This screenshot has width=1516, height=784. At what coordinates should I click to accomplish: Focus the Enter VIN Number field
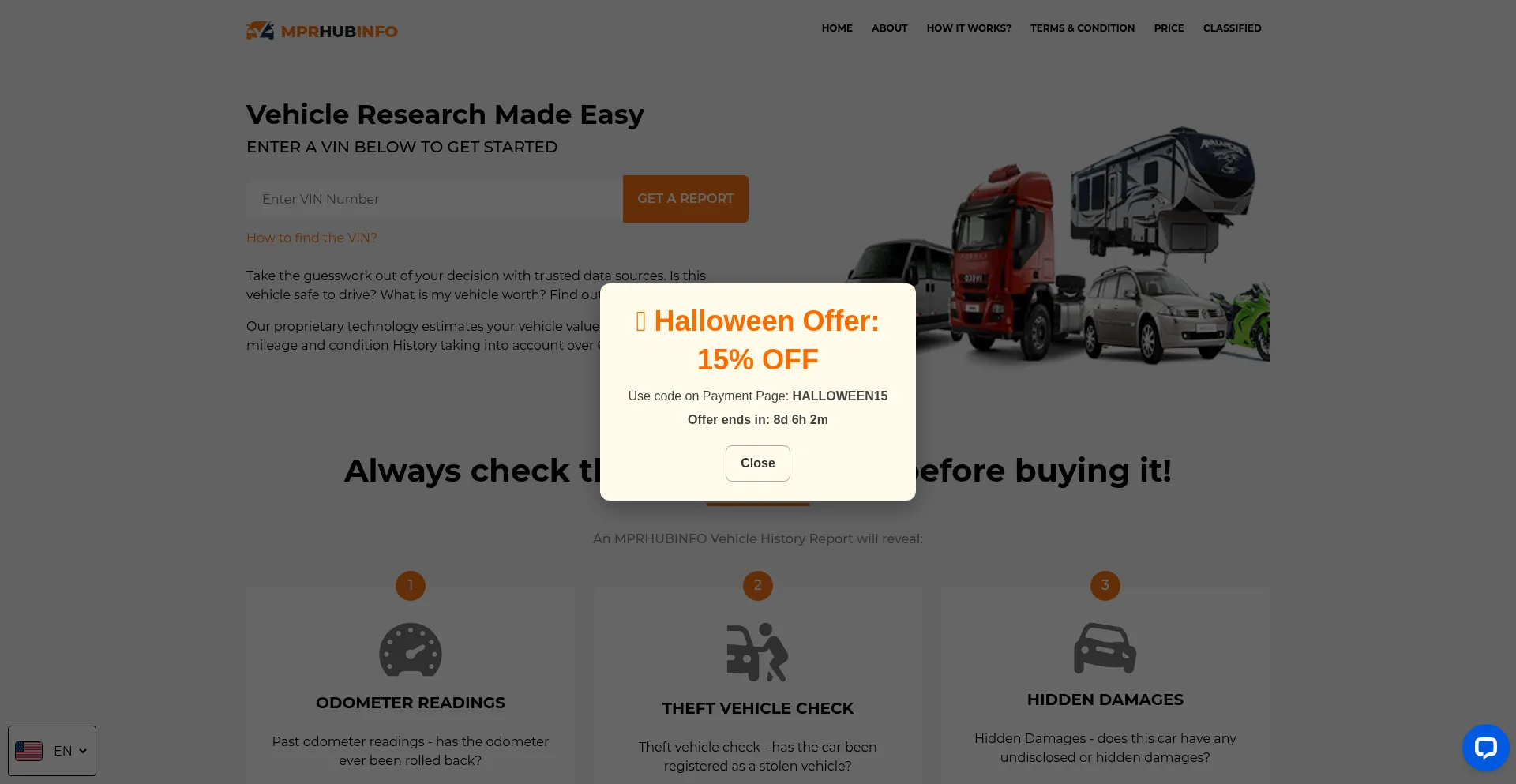point(434,199)
